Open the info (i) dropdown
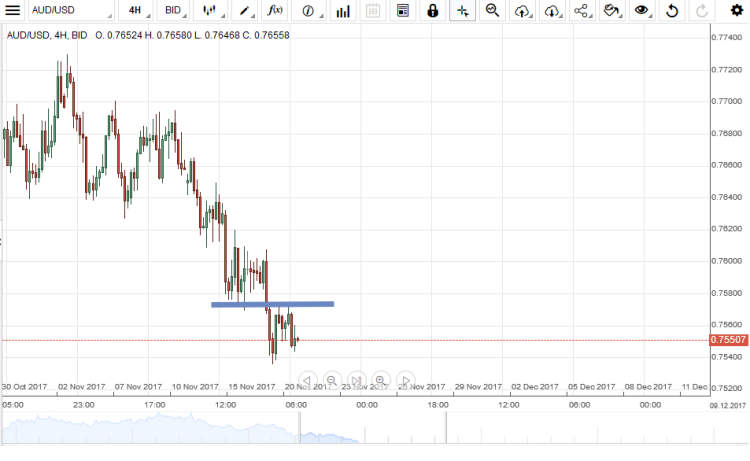750x461 pixels. pos(309,10)
